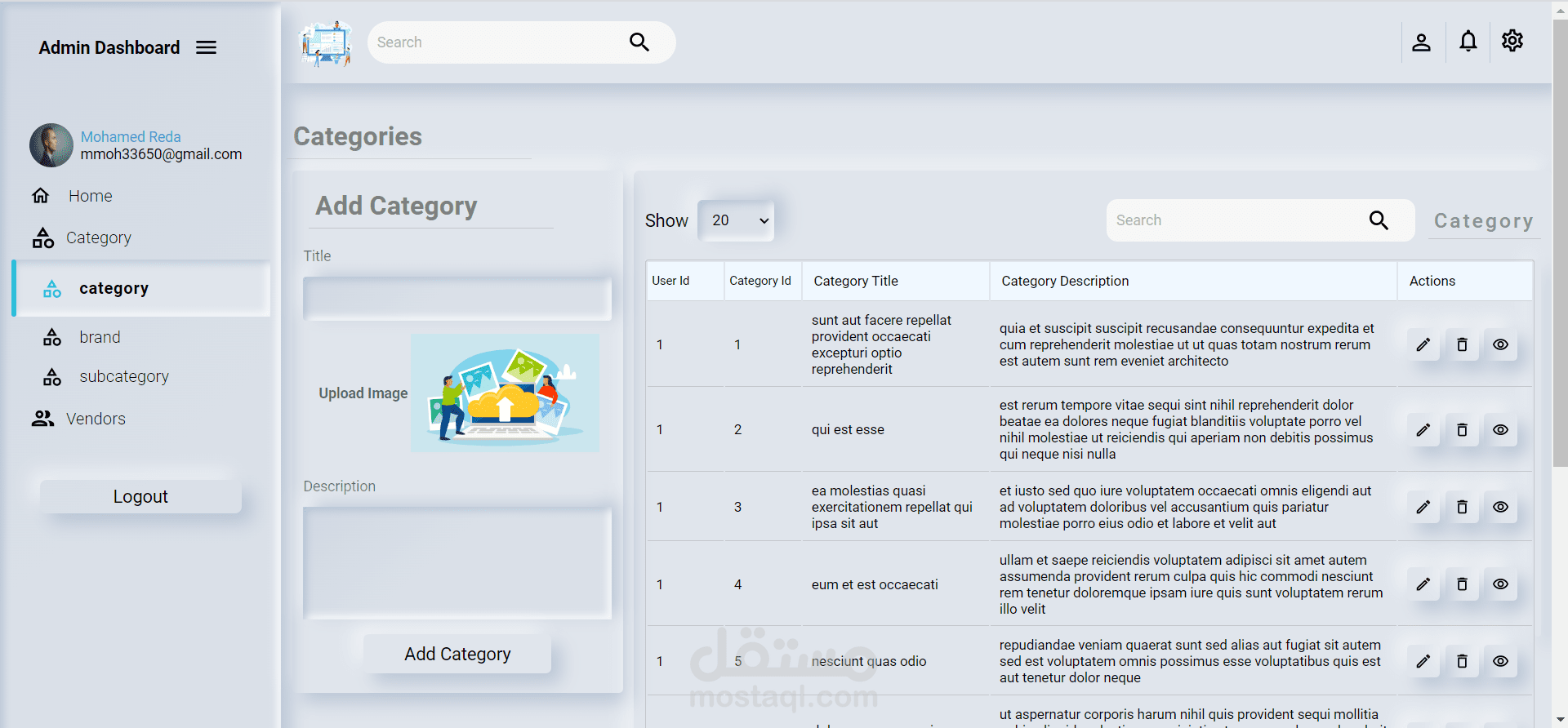Click the mmoh33650@gmail.com email text

click(161, 154)
